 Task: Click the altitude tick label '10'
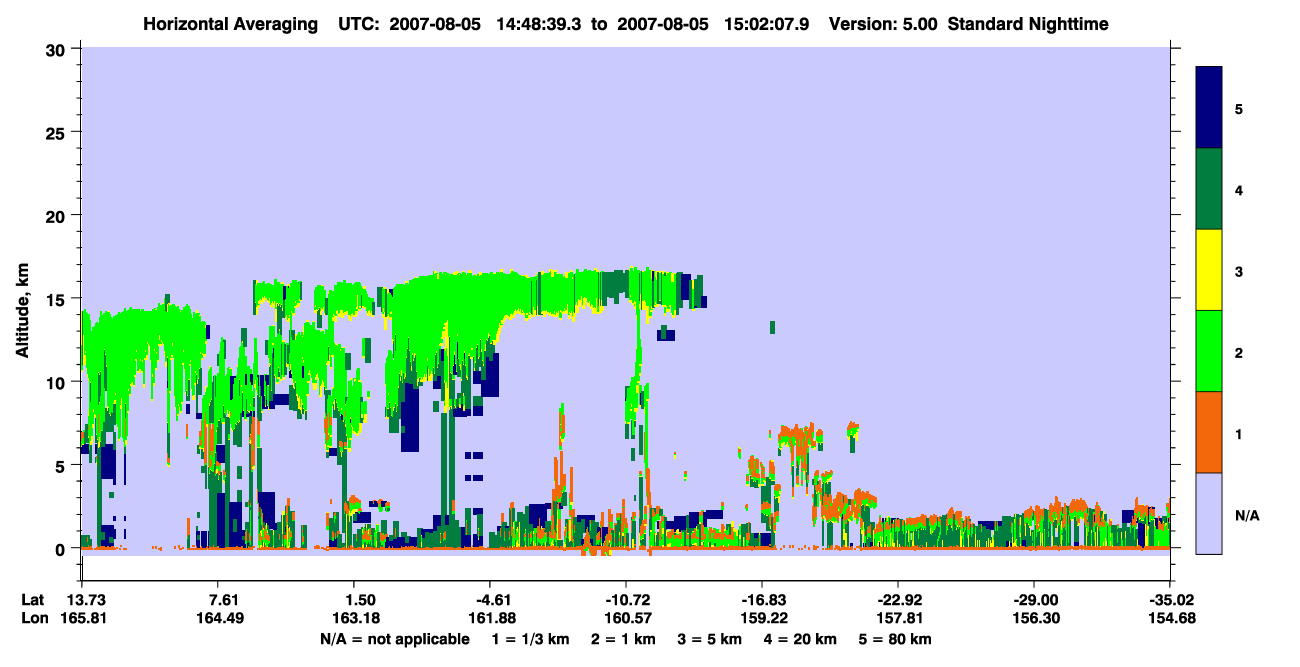[56, 382]
